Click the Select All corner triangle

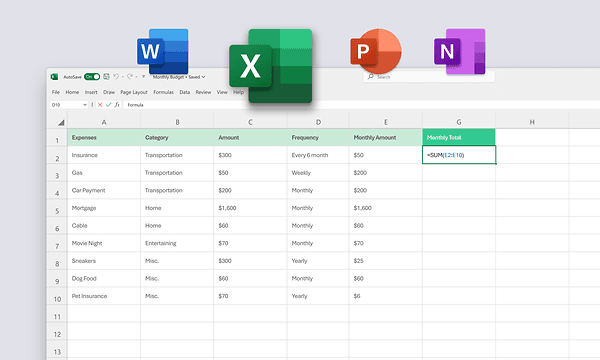(x=61, y=122)
